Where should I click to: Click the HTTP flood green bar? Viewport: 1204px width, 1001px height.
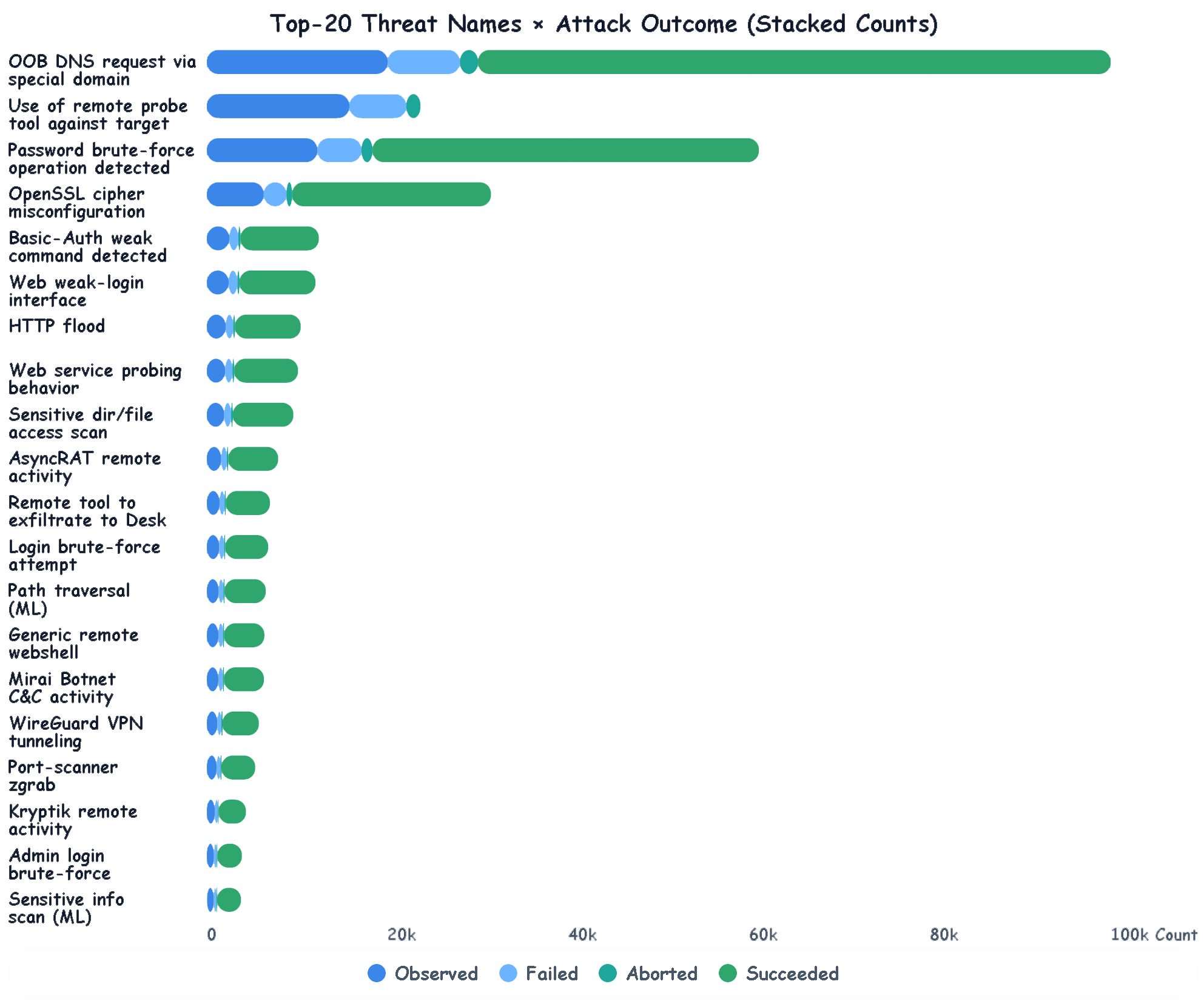coord(267,327)
